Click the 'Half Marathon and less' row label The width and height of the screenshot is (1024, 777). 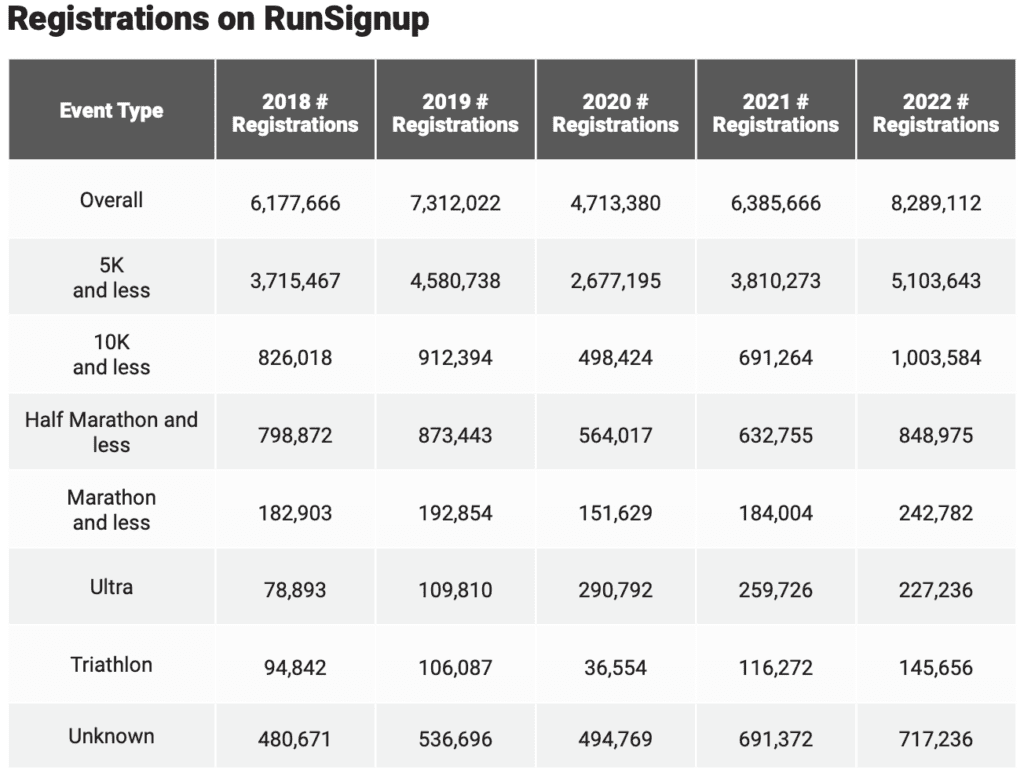[112, 432]
